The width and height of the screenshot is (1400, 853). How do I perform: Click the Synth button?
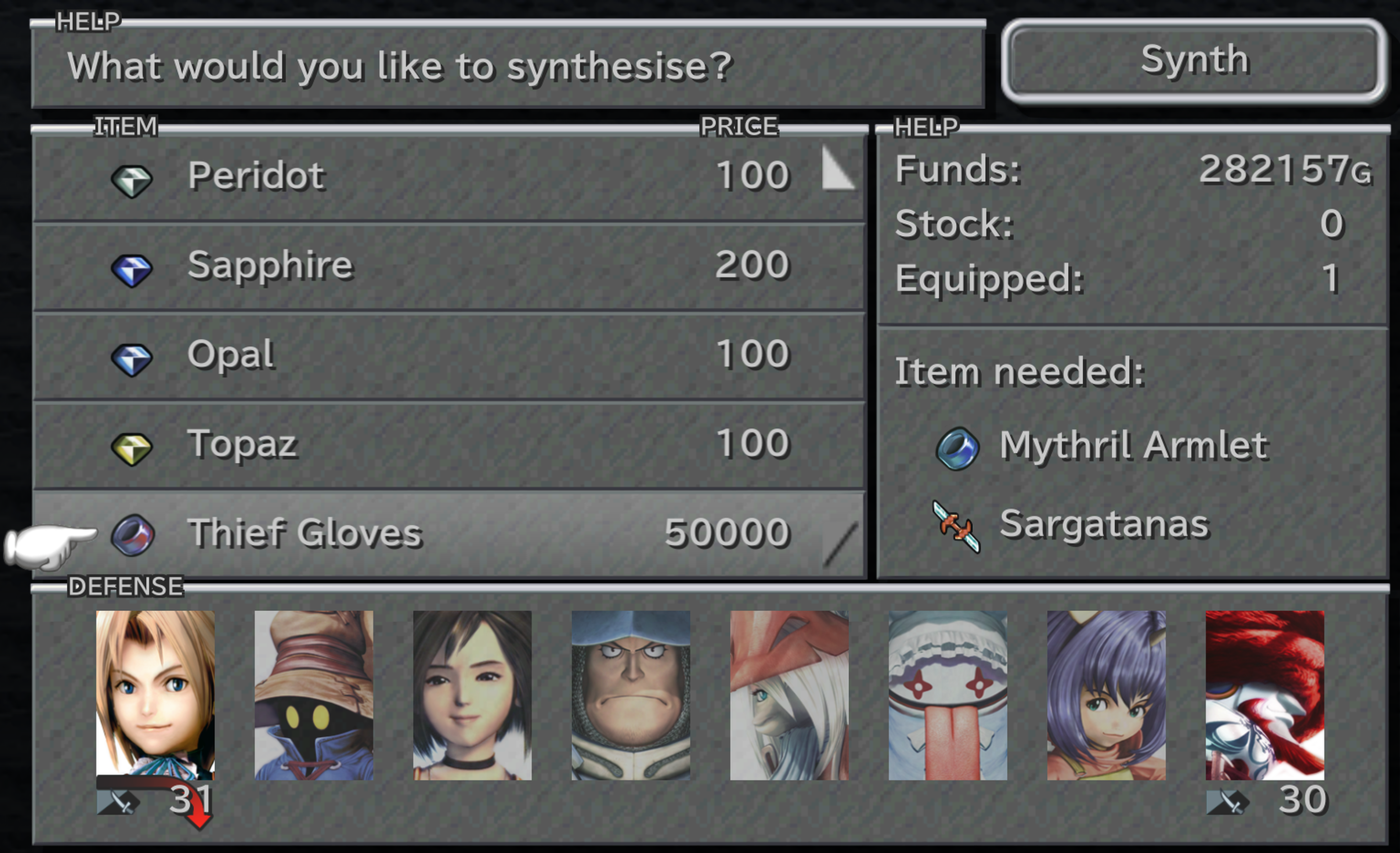[1194, 61]
